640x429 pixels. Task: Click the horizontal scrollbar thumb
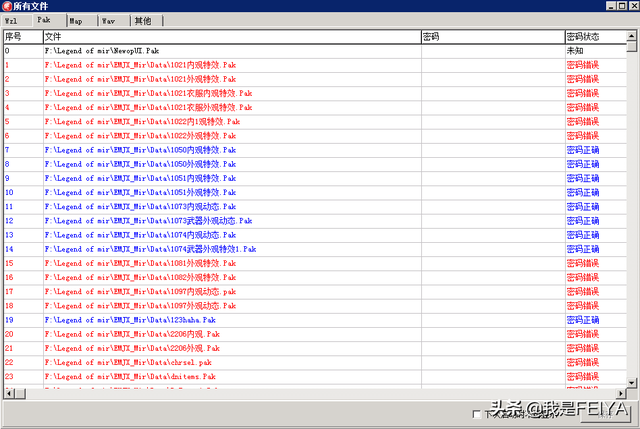point(20,393)
